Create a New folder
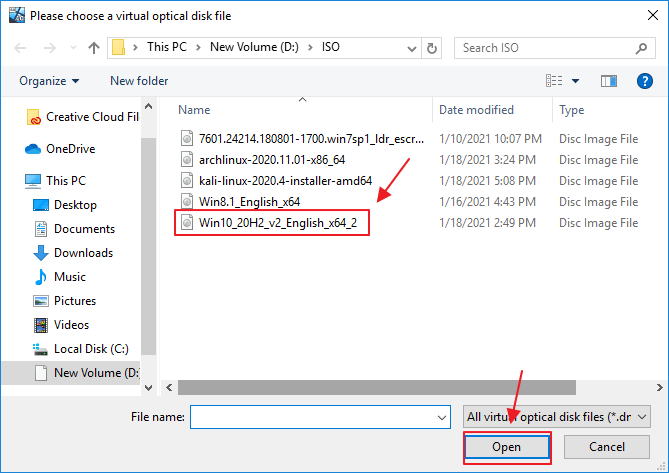 pyautogui.click(x=139, y=81)
